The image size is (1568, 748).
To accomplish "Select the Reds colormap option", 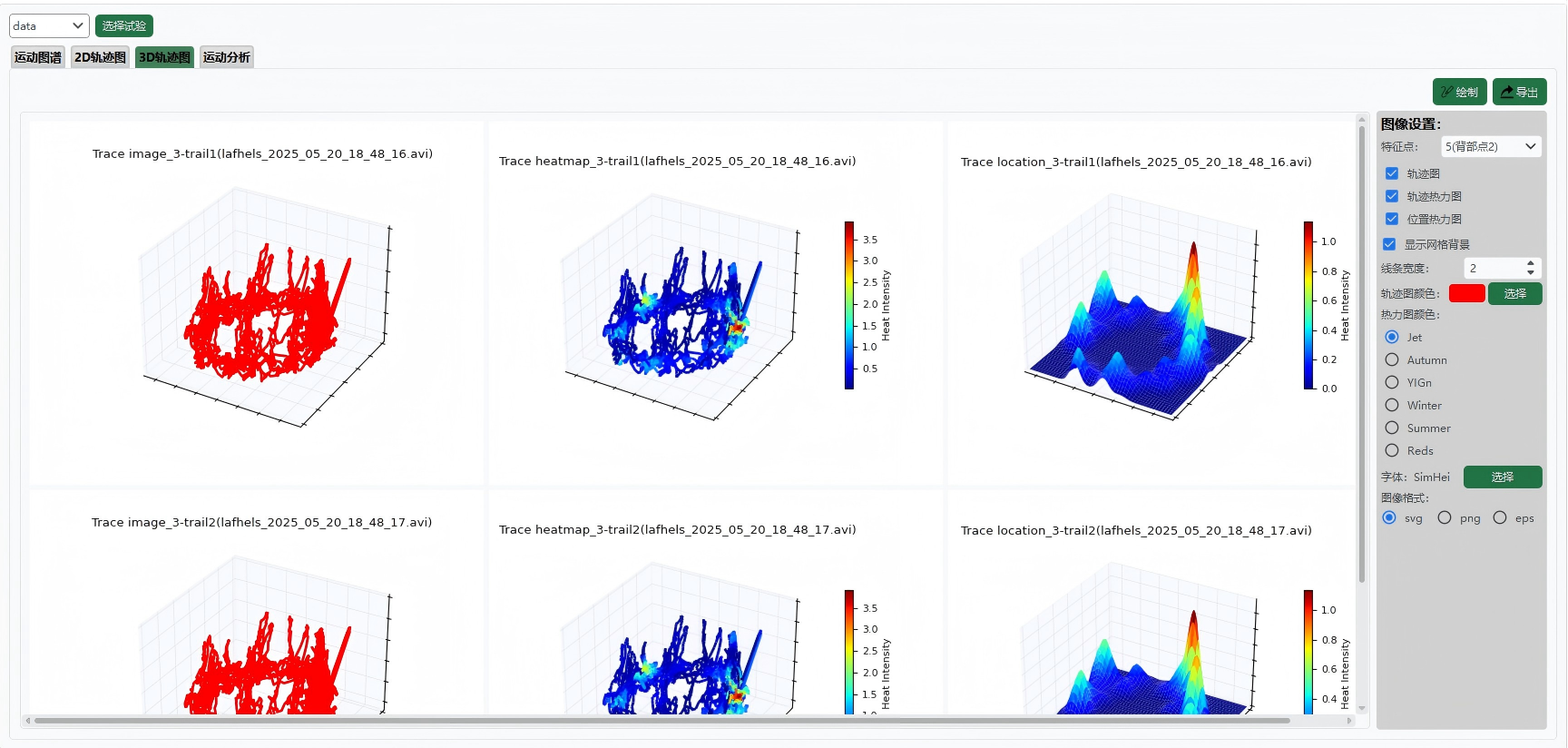I will (1392, 450).
